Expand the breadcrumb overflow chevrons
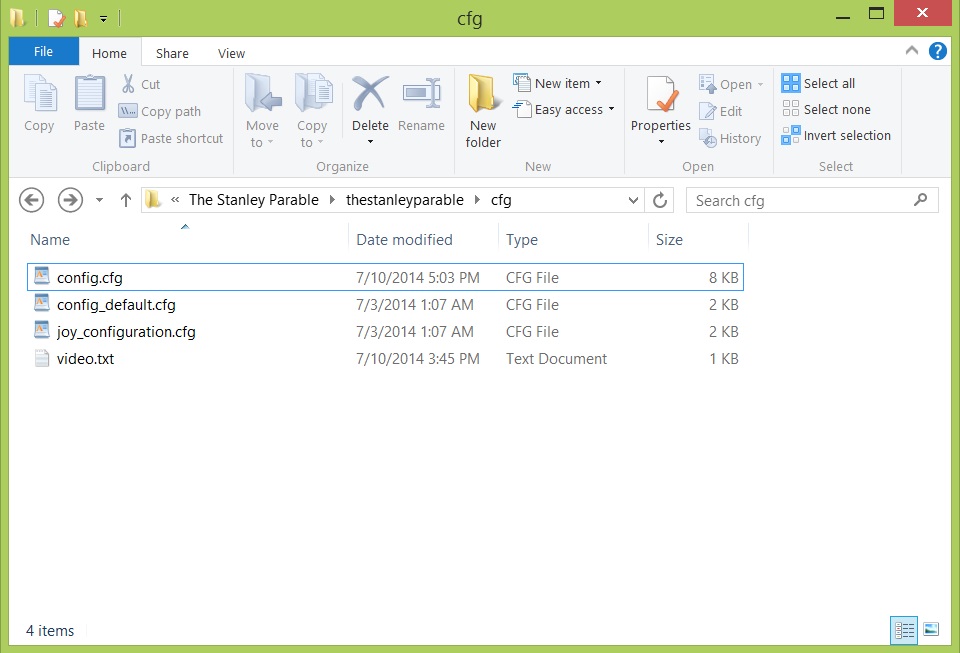Viewport: 960px width, 653px height. [175, 200]
